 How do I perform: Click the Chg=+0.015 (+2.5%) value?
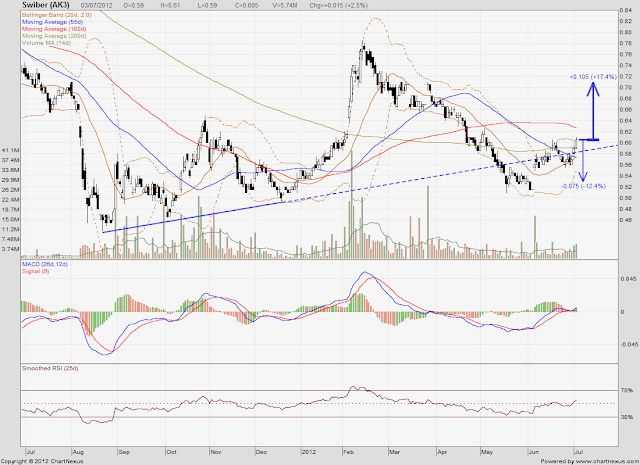click(338, 6)
